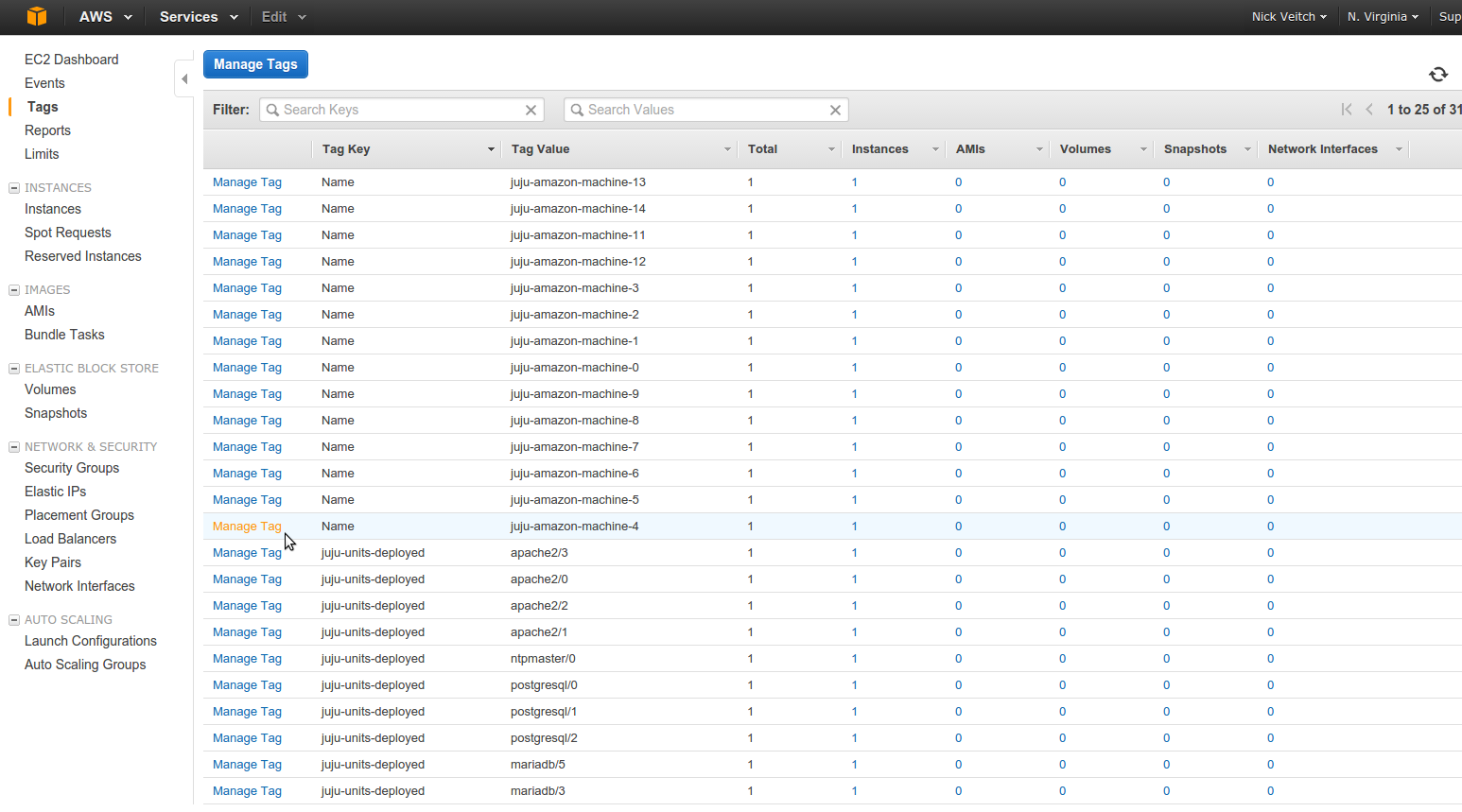Open Reserved Instances in sidebar
This screenshot has width=1462, height=812.
tap(83, 256)
